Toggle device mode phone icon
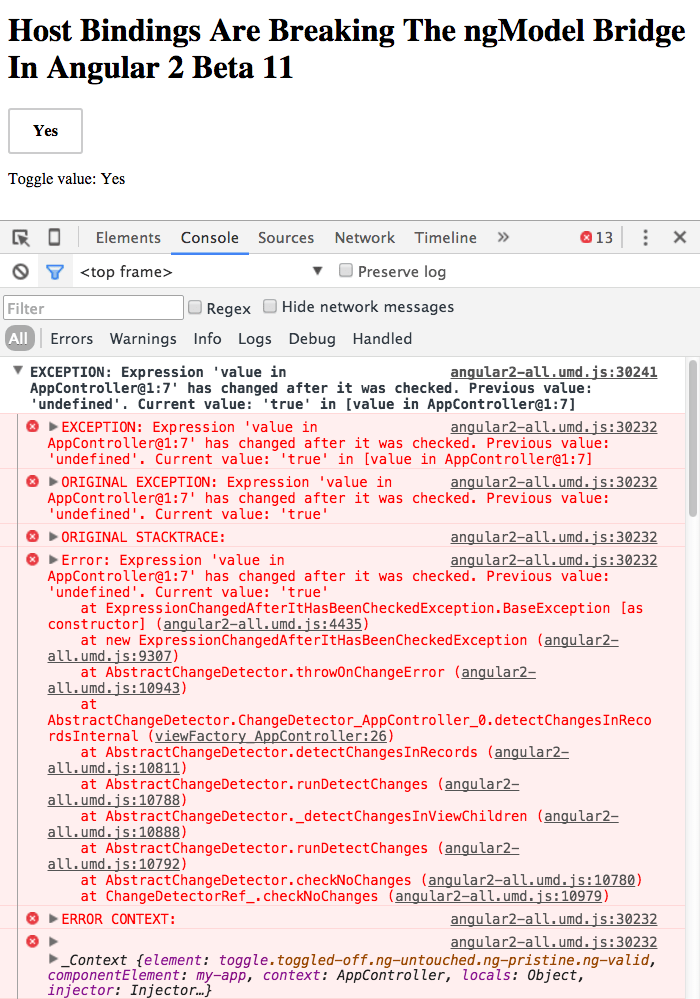 click(x=55, y=237)
